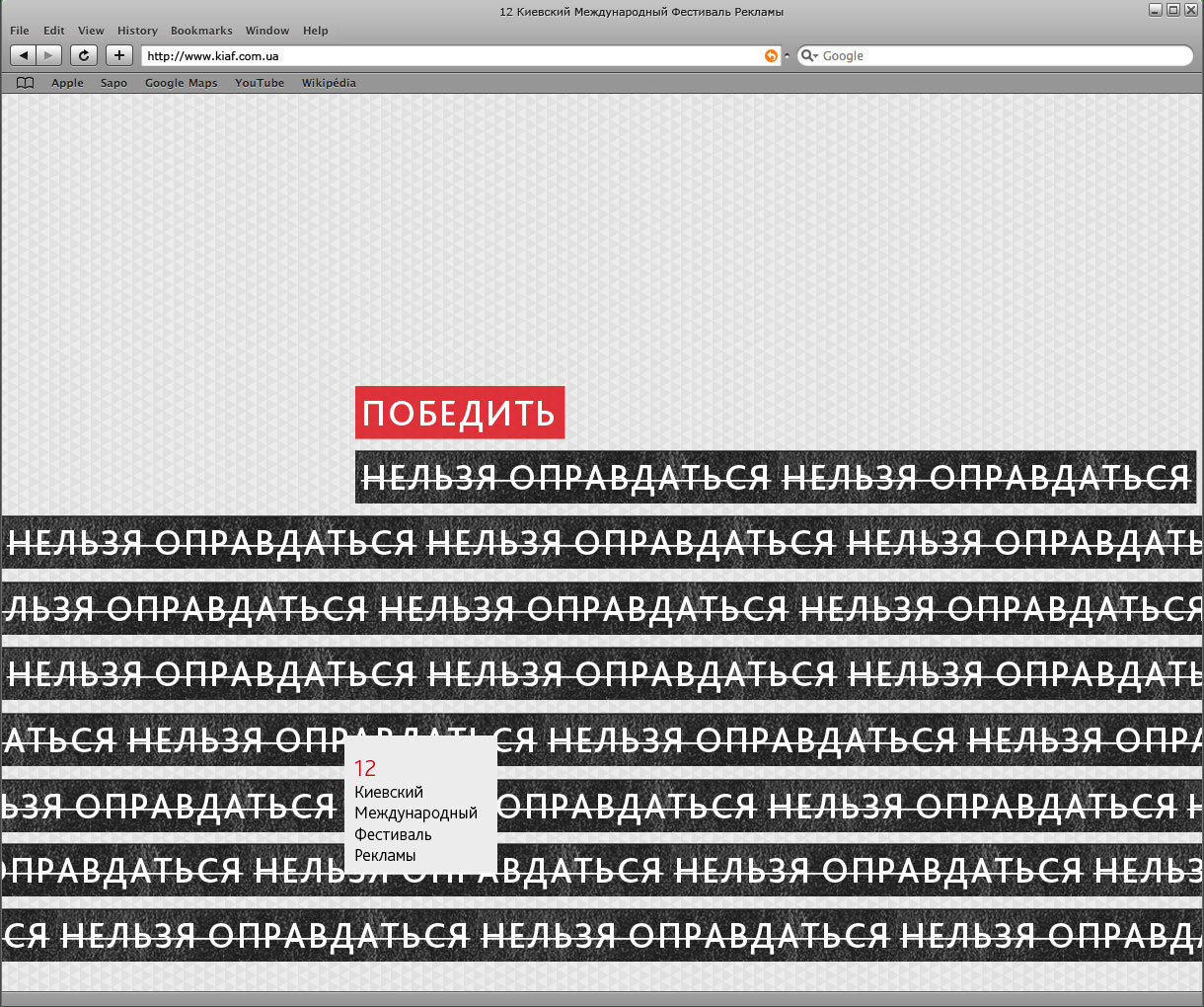The image size is (1204, 1007).
Task: Click the red ПОБЕДИТЬ banner
Action: 460,413
